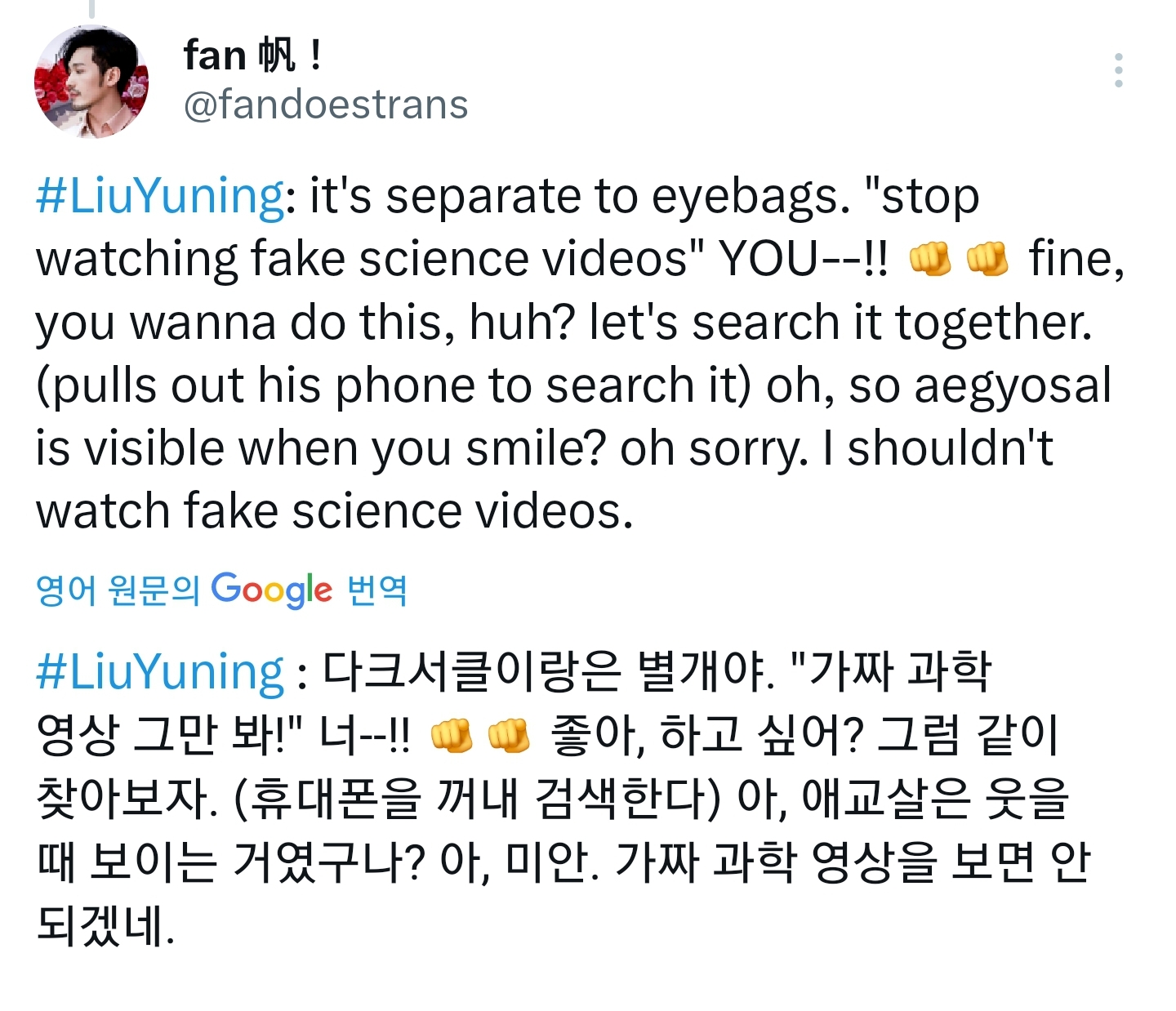Open the @fandoestrans handle
Viewport: 1176px width, 1011px height.
[326, 105]
